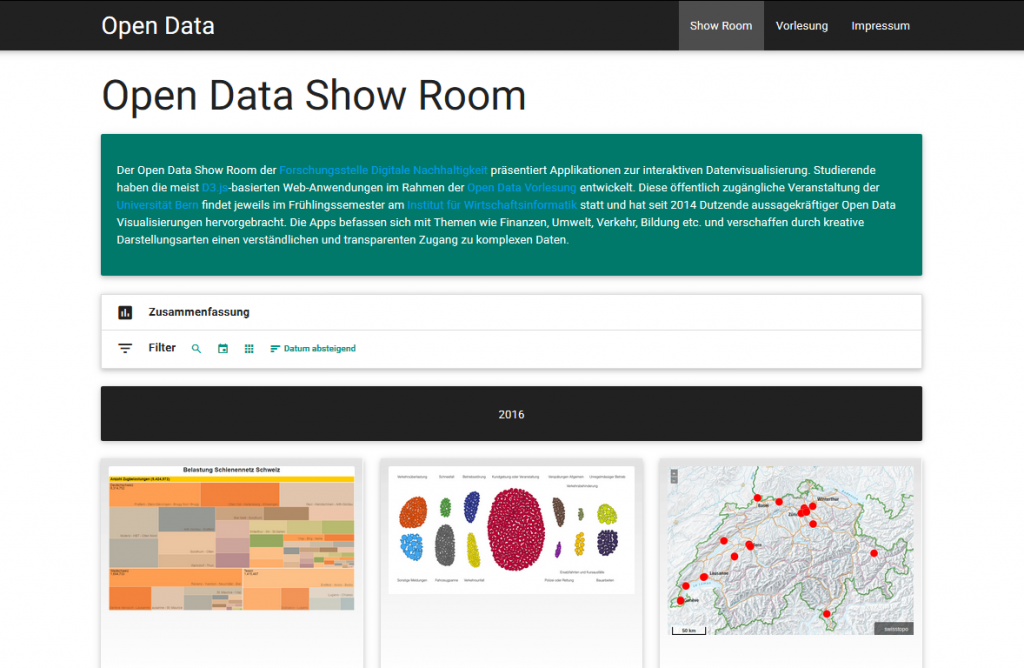
Task: Visit the Open Data Vorlesung link
Action: [521, 187]
